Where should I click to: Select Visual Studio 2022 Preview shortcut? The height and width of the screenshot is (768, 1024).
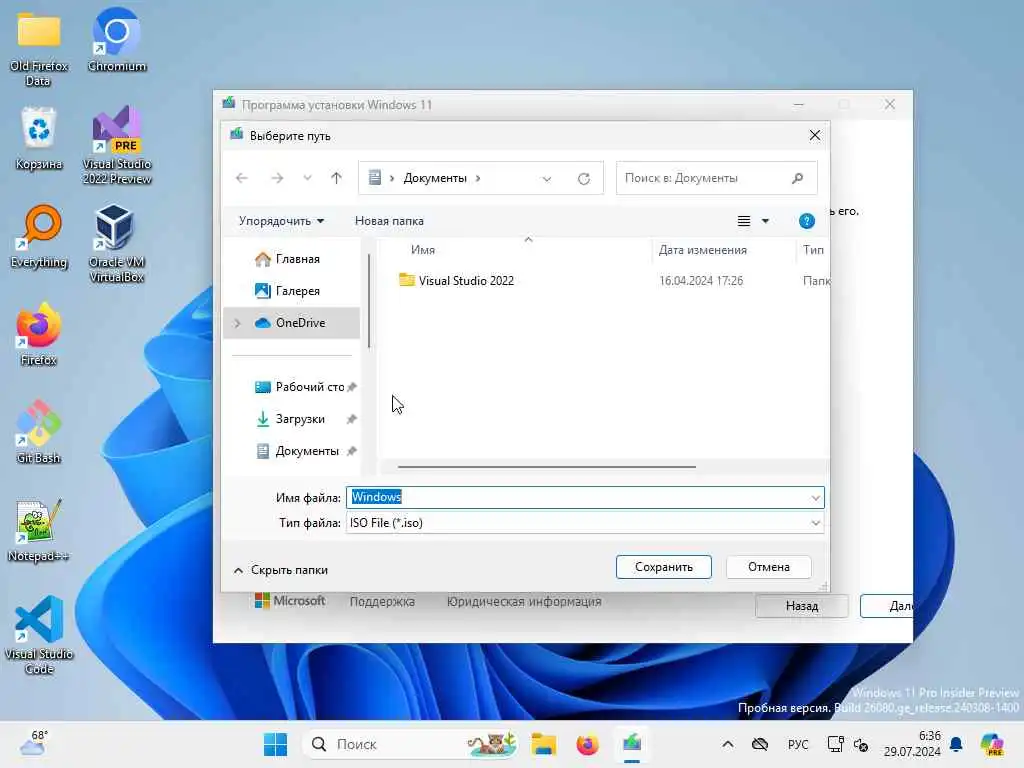[x=117, y=145]
